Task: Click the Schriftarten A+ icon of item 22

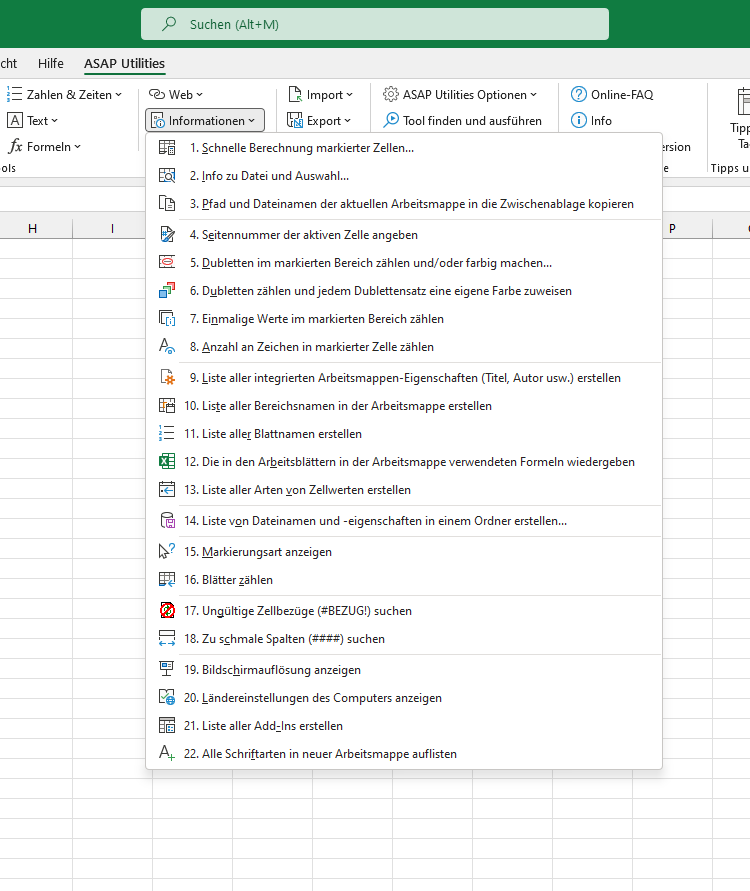Action: pos(167,753)
